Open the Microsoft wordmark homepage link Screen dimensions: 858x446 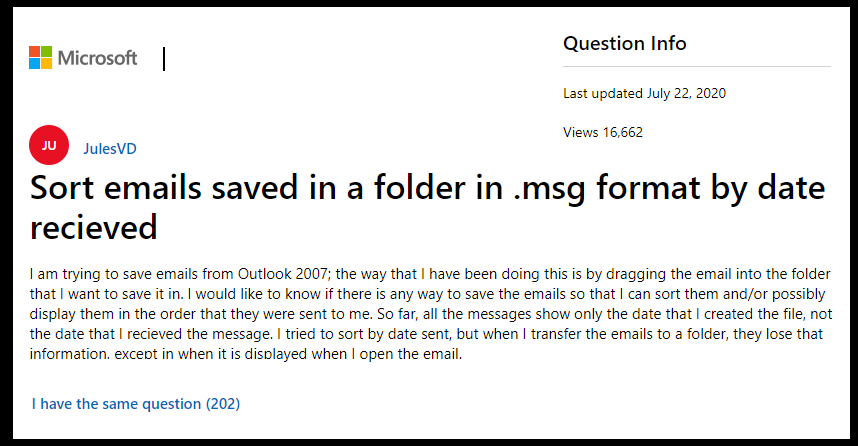pos(97,58)
